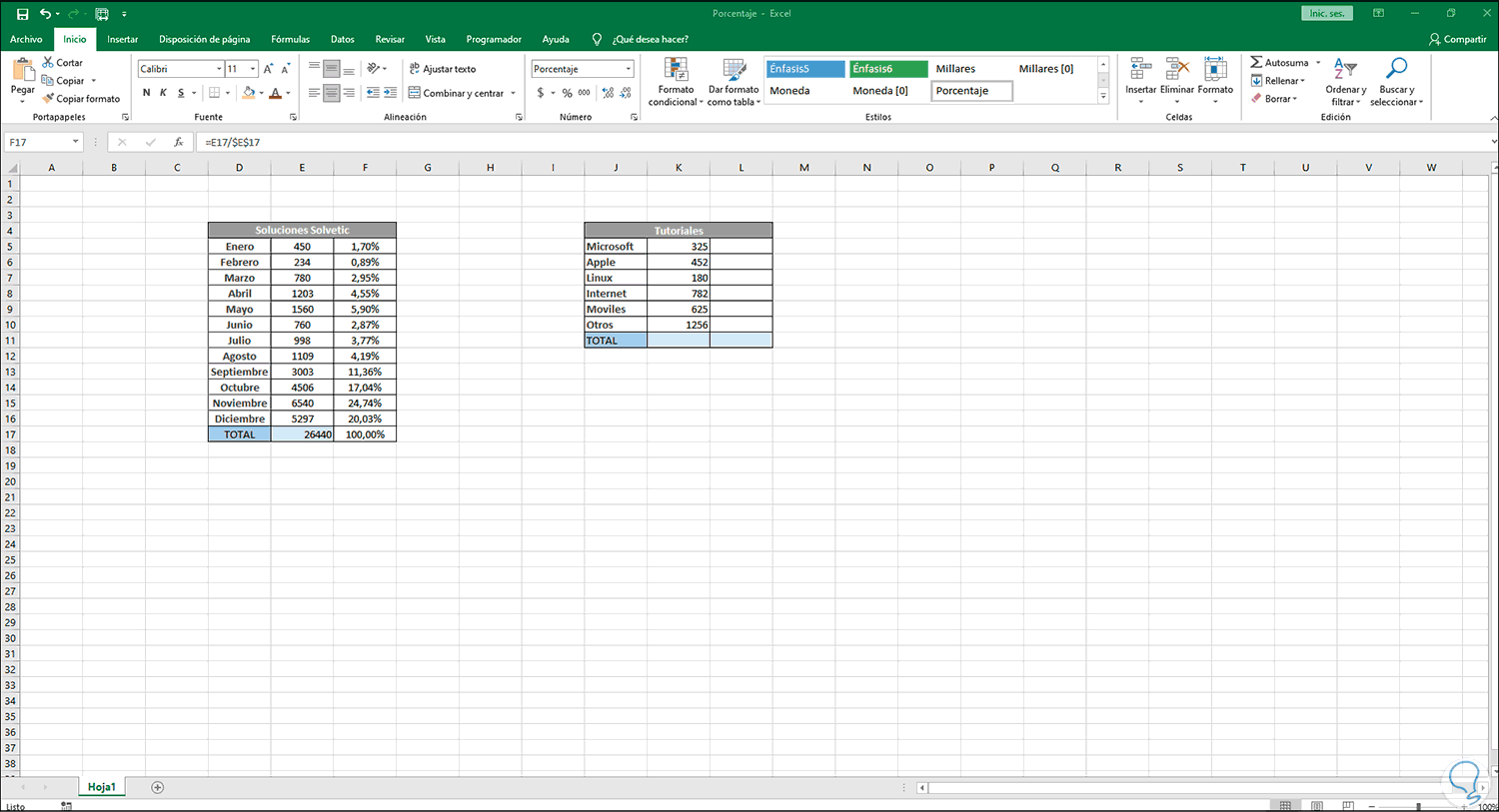Open Ordenar y filtrar
Screen dimensions: 1499x812
[1346, 82]
